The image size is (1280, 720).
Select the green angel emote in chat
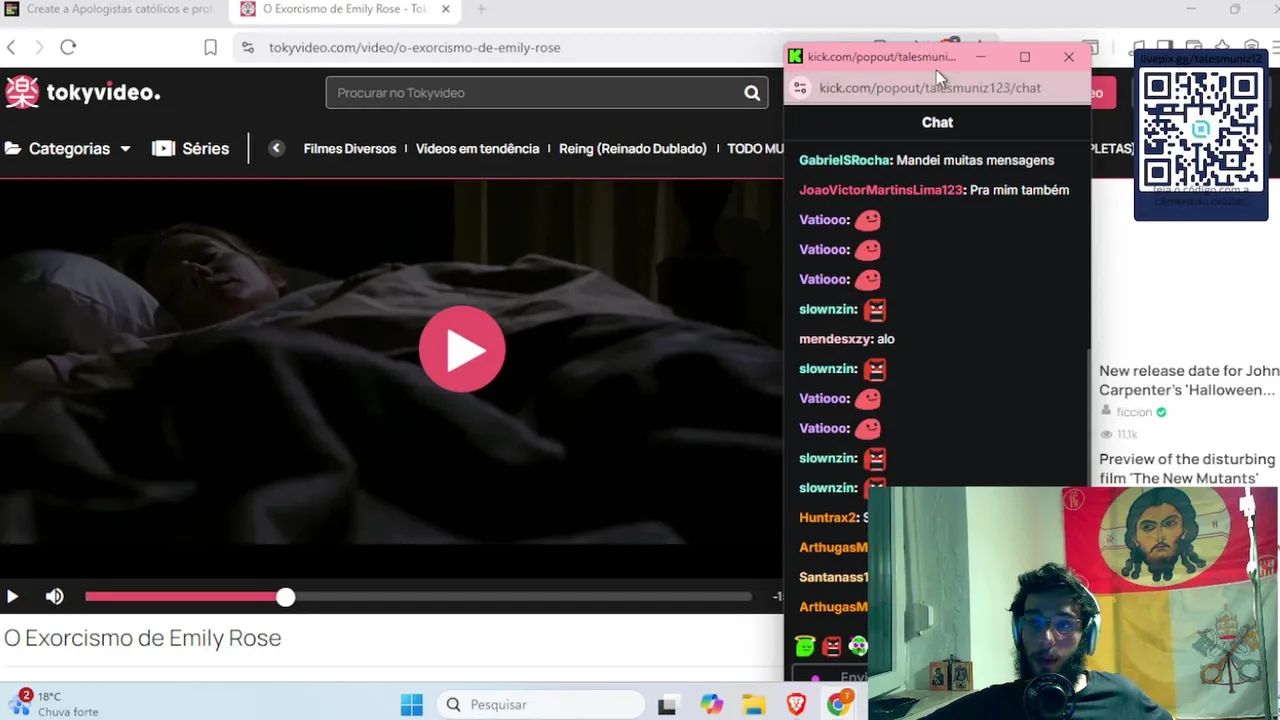pyautogui.click(x=805, y=647)
